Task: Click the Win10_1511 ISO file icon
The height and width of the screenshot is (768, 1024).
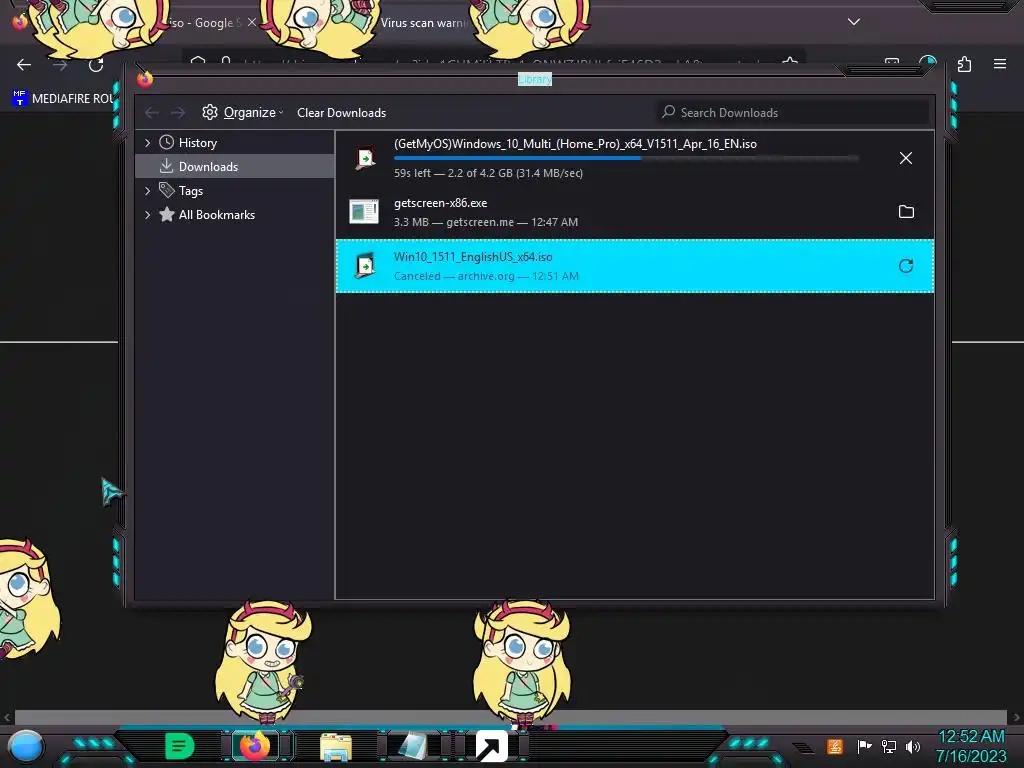Action: [x=364, y=266]
